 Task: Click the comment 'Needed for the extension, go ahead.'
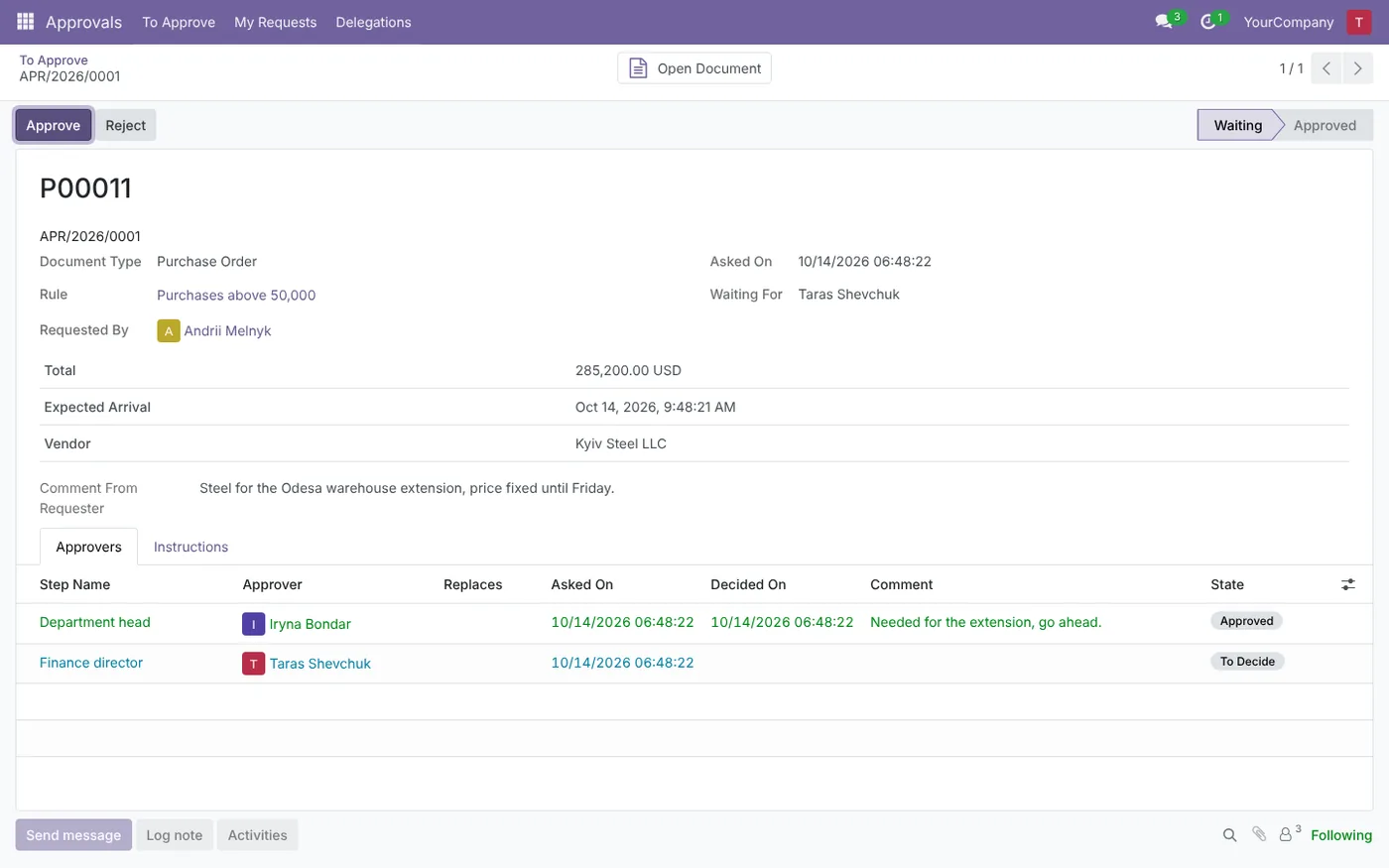986,623
